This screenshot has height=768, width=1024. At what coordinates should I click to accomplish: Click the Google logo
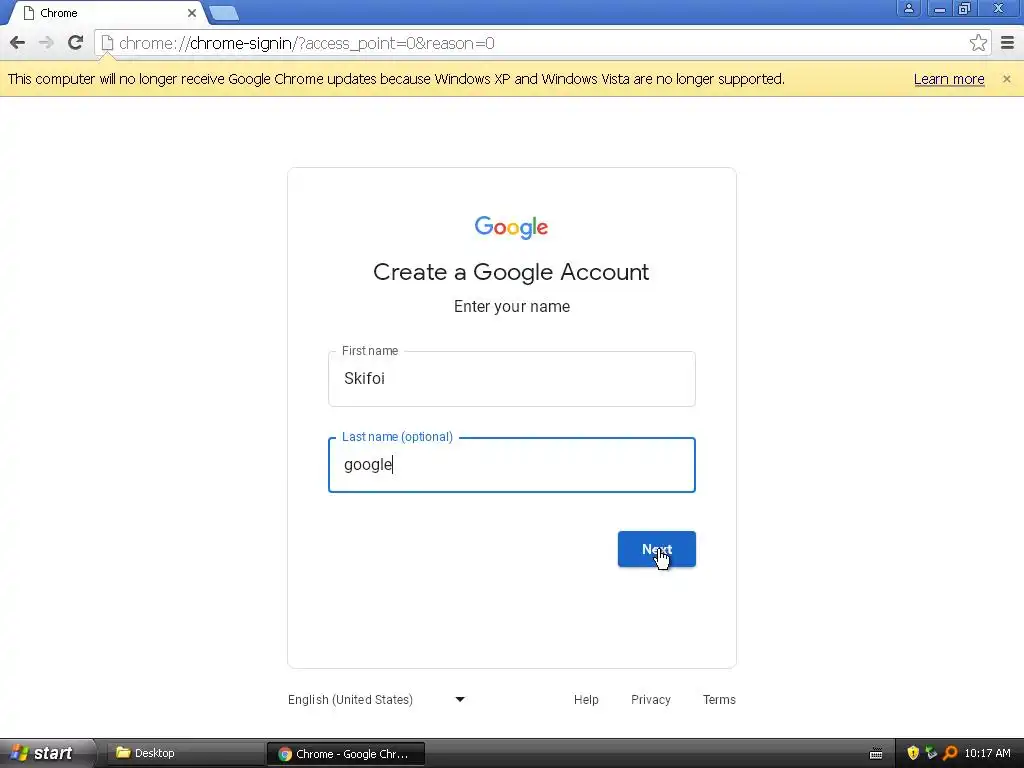coord(511,227)
